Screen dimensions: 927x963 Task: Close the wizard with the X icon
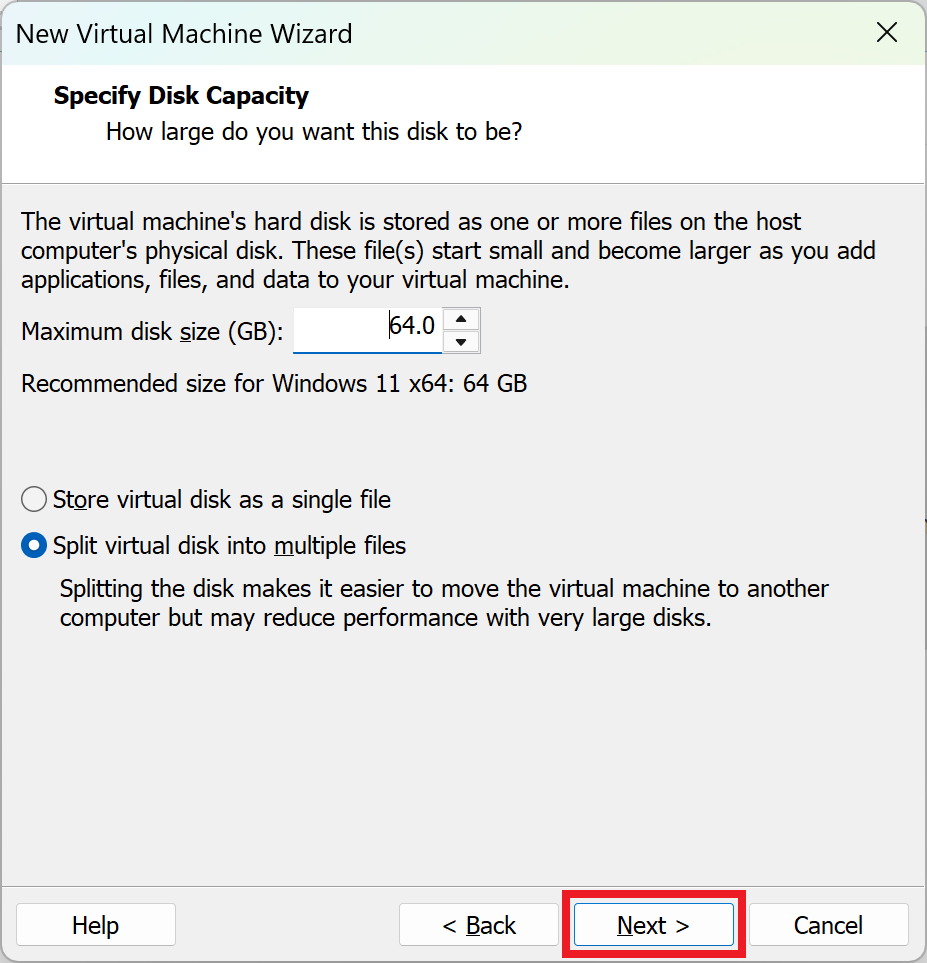point(886,33)
